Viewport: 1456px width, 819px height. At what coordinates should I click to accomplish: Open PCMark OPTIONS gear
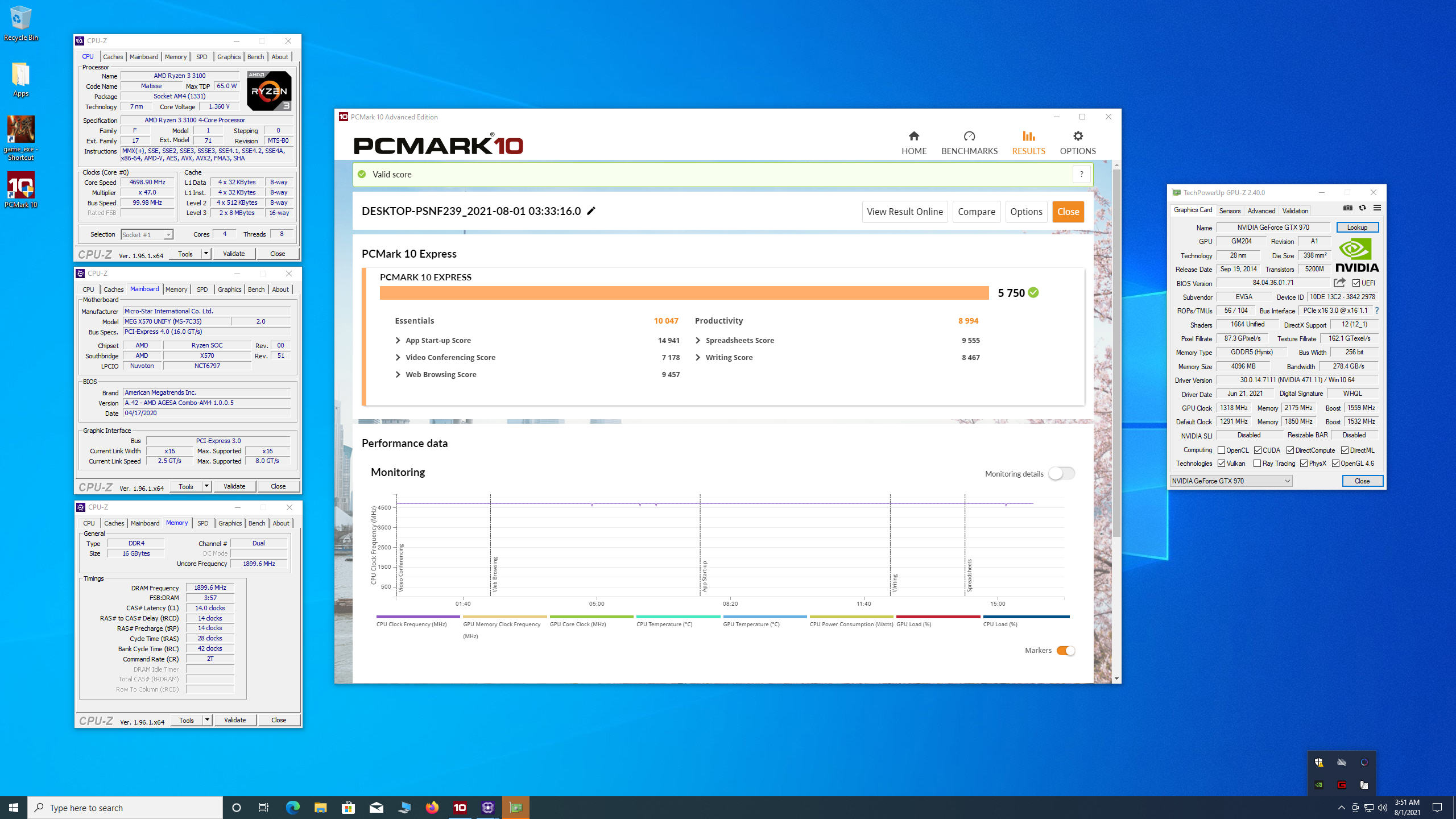pos(1078,143)
